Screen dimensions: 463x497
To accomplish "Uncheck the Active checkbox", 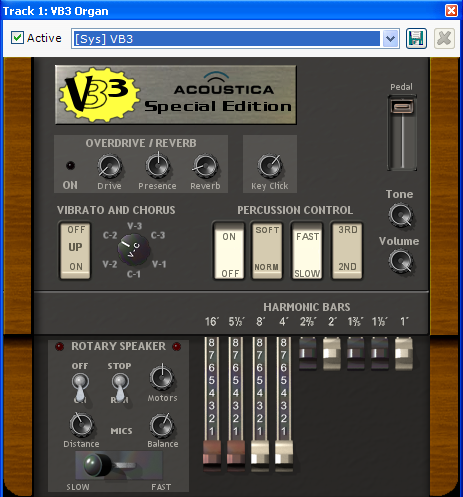I will [17, 38].
